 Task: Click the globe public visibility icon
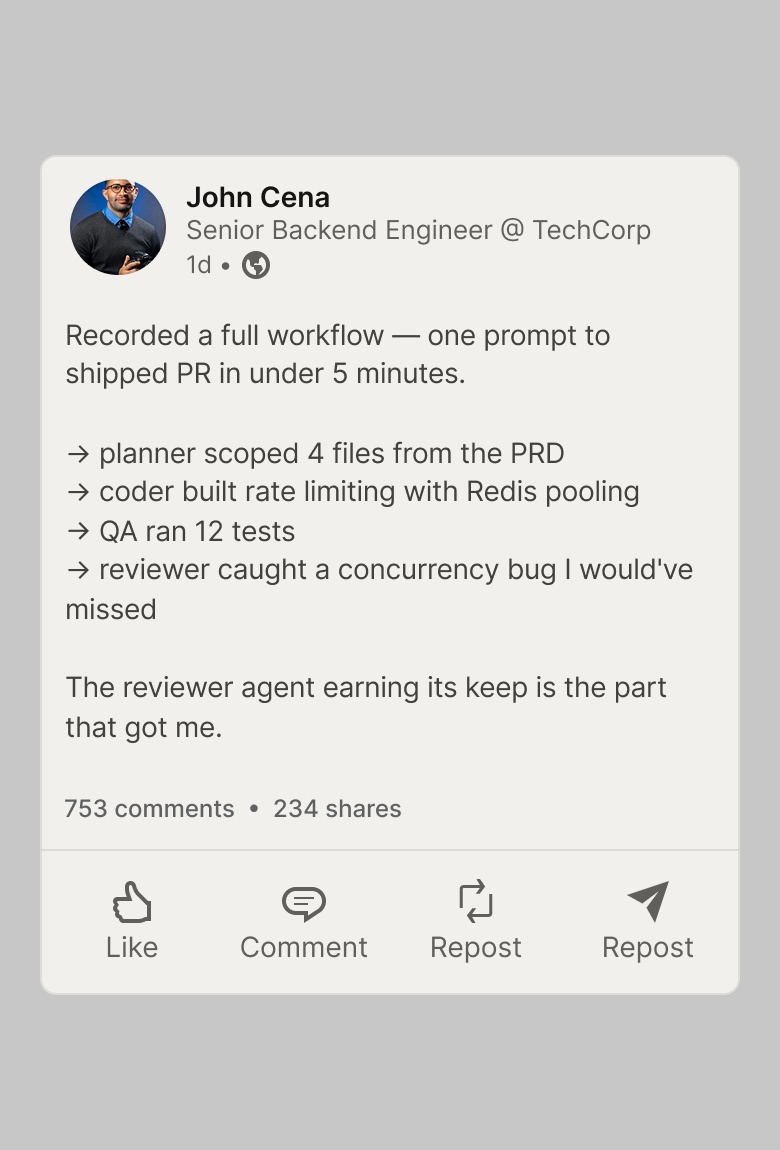point(256,265)
